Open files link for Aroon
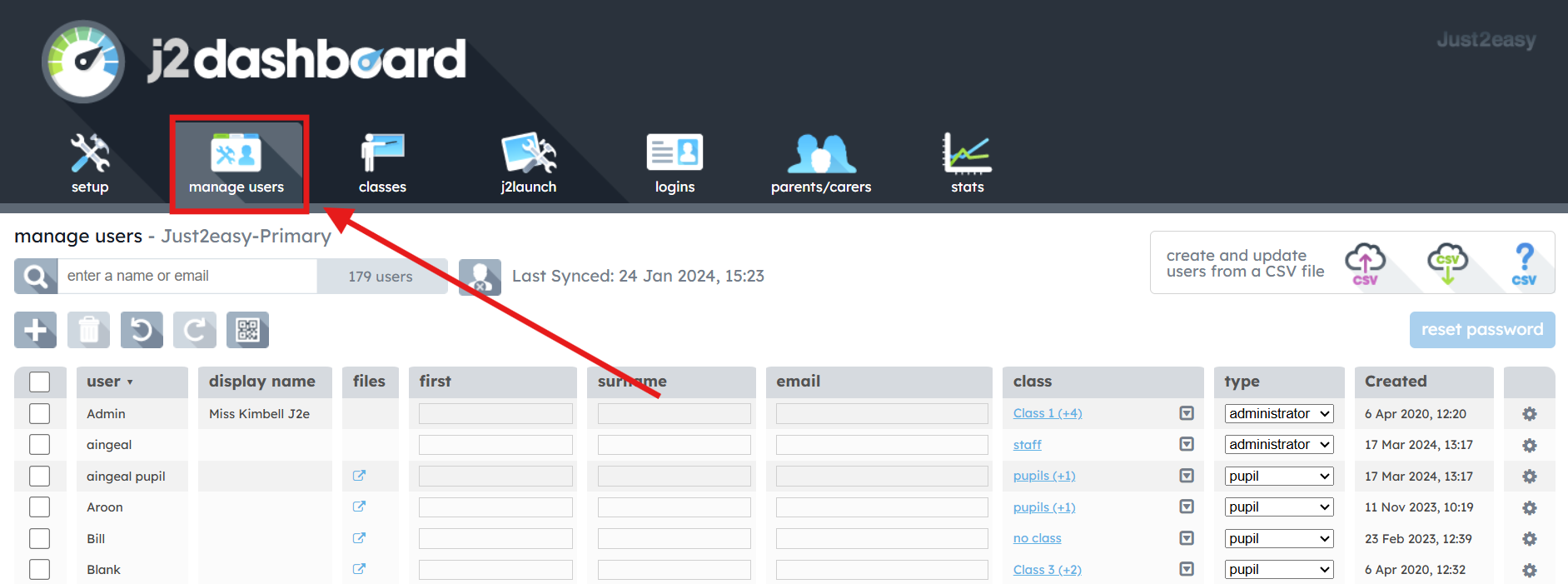 tap(359, 507)
